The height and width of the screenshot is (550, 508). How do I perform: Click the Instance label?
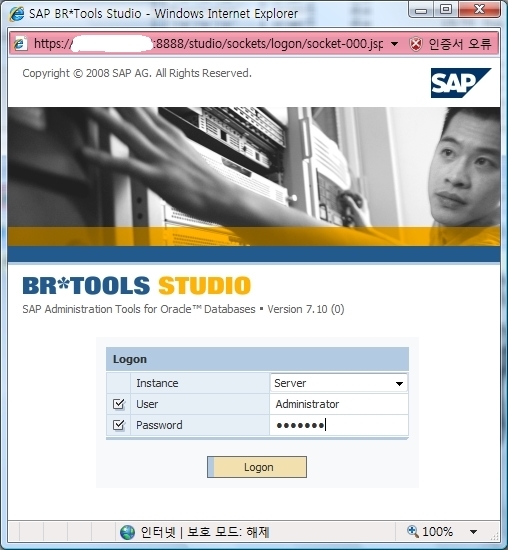(x=157, y=383)
